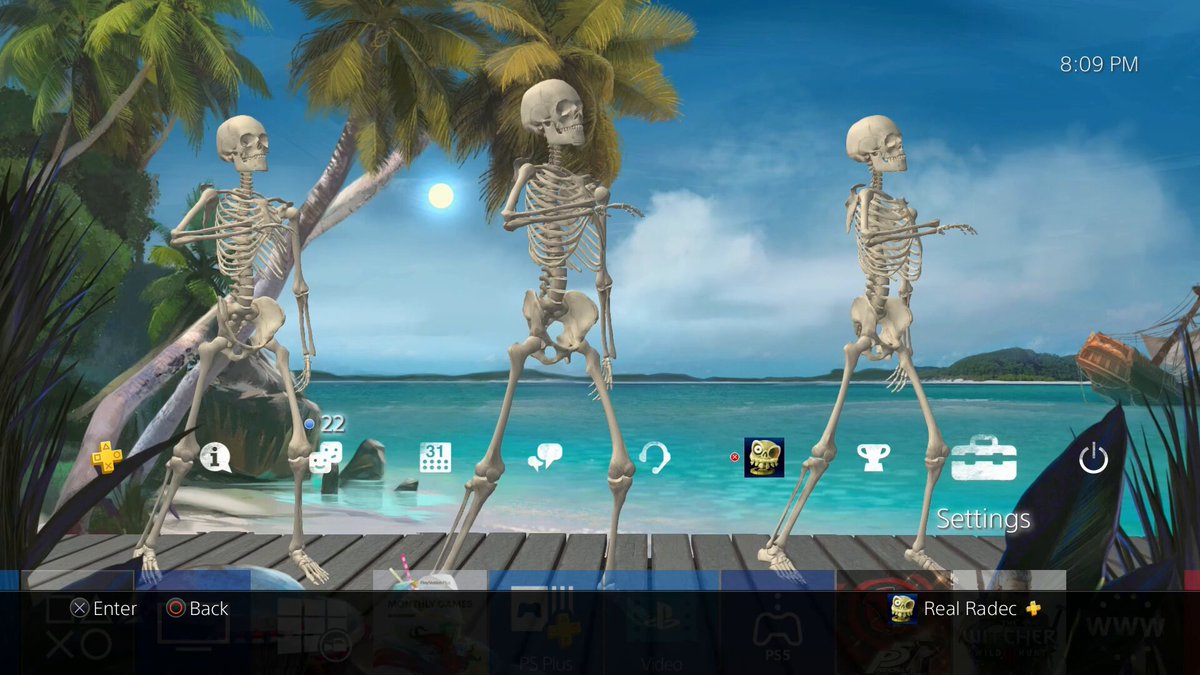Viewport: 1200px width, 675px height.
Task: Open the Power options icon
Action: [1093, 458]
